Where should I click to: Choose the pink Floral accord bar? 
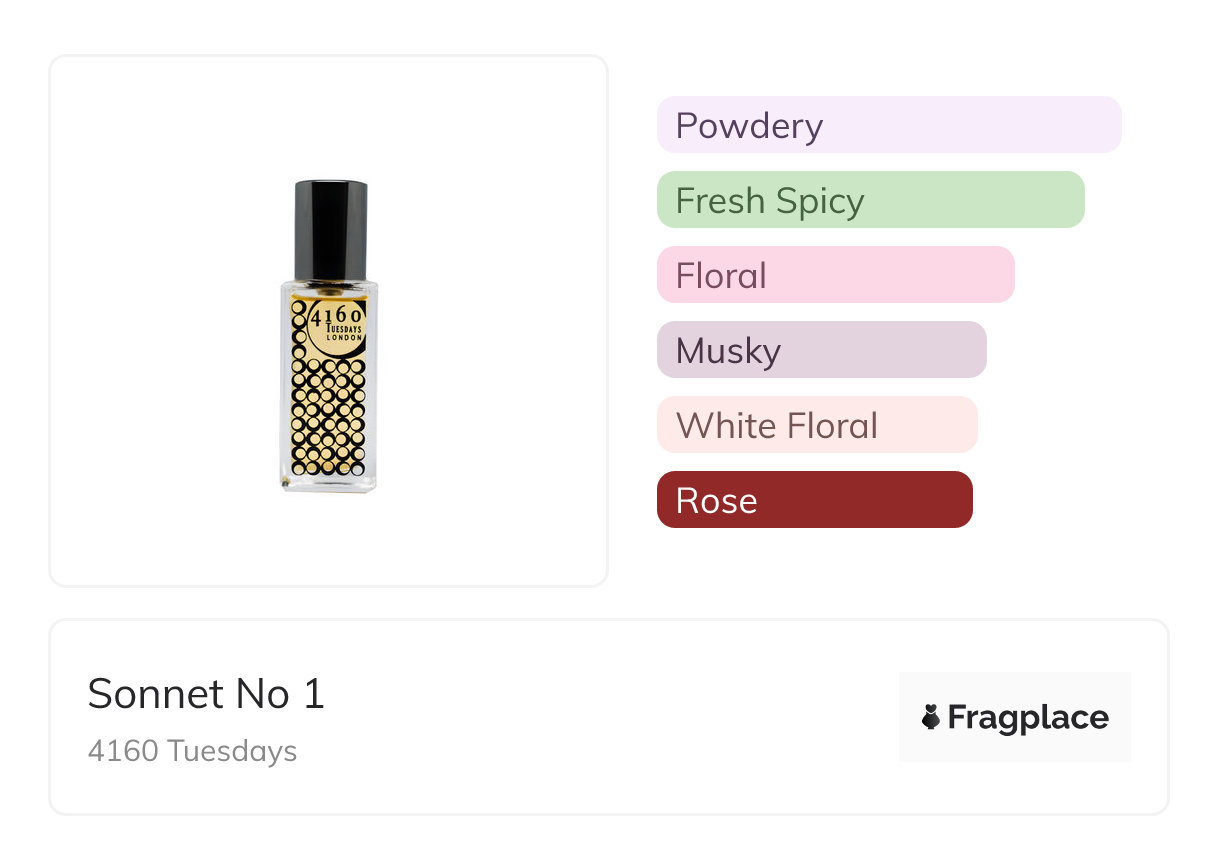tap(835, 275)
